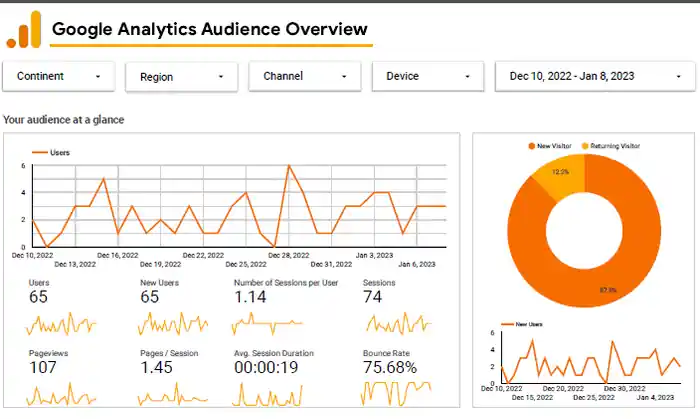Click the sparkline under Sessions scorecard
This screenshot has height=419, width=700.
point(399,324)
